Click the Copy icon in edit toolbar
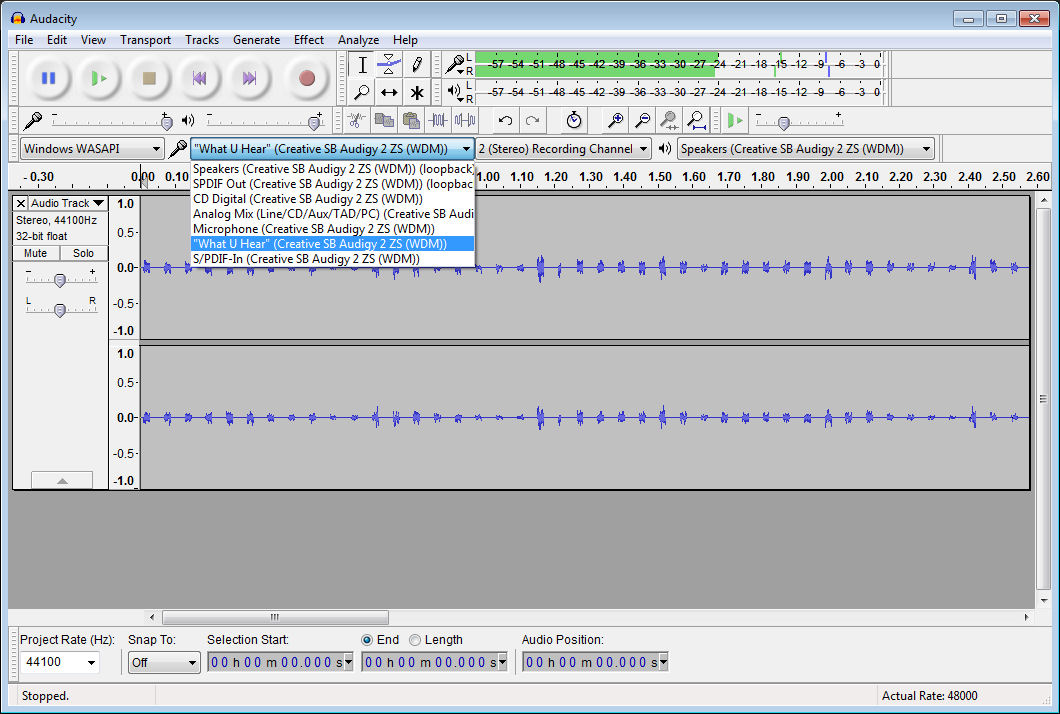This screenshot has width=1060, height=714. [384, 120]
